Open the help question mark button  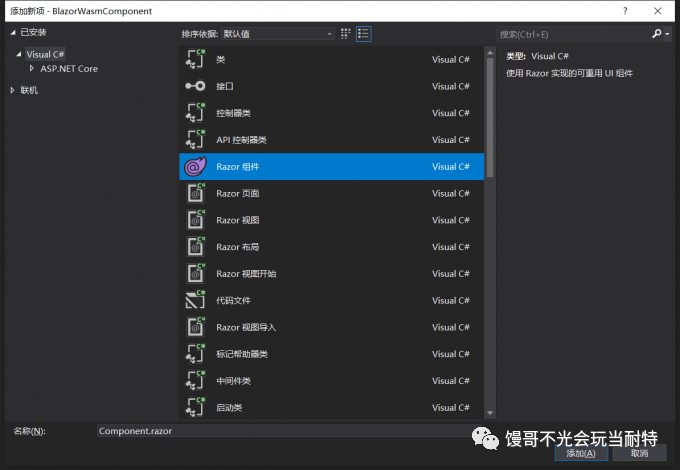pyautogui.click(x=625, y=11)
